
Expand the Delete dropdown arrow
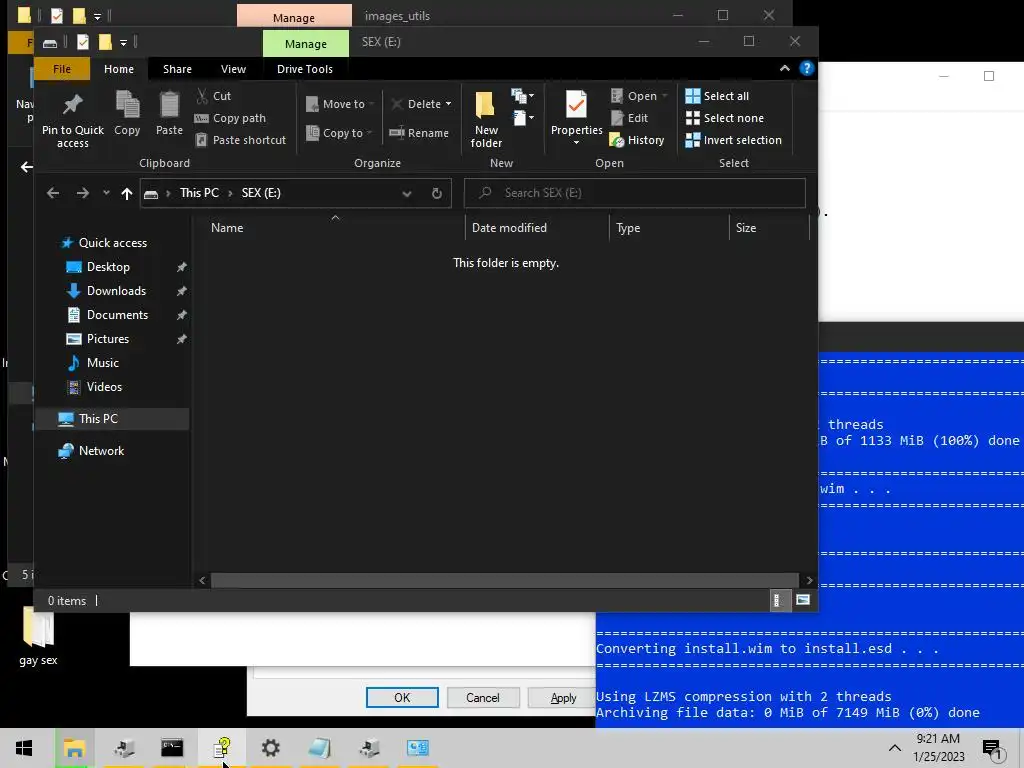click(x=449, y=104)
